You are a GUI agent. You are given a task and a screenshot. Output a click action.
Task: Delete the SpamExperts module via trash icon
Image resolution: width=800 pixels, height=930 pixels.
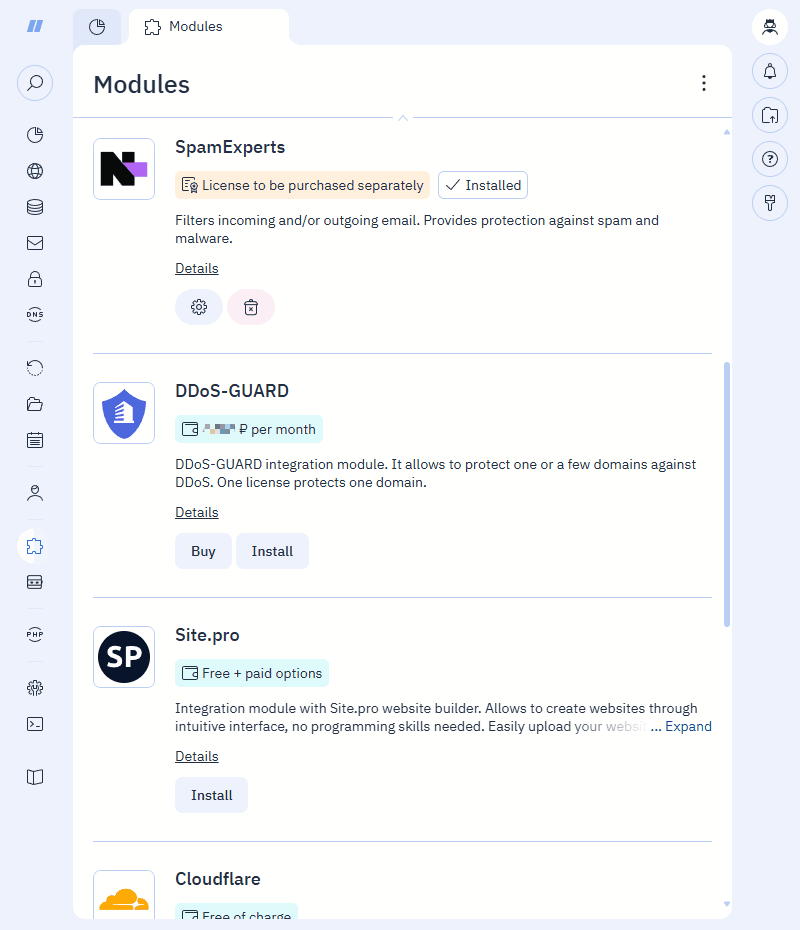(x=251, y=307)
